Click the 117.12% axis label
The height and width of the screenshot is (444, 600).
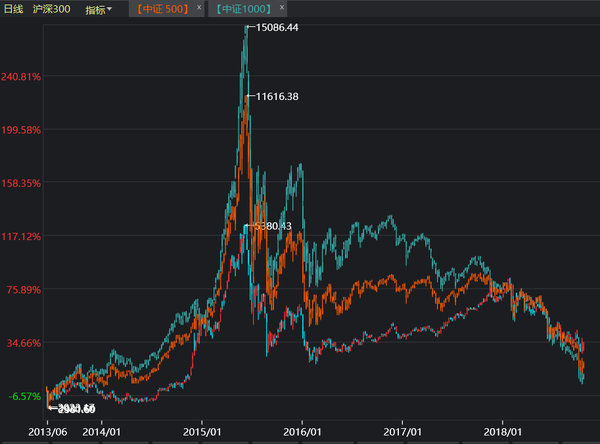point(21,237)
